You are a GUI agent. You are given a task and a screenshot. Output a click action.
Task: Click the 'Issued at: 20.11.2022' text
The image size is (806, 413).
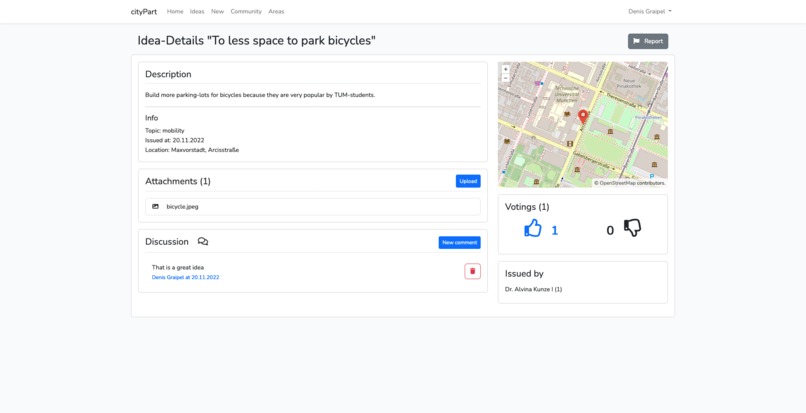coord(175,140)
